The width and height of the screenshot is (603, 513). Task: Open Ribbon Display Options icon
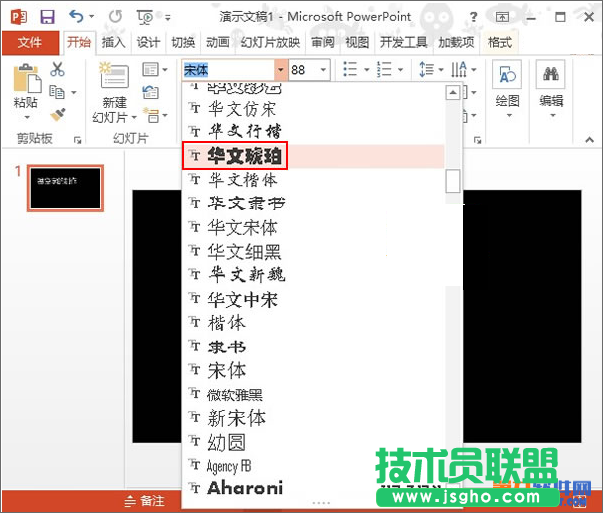pos(502,17)
